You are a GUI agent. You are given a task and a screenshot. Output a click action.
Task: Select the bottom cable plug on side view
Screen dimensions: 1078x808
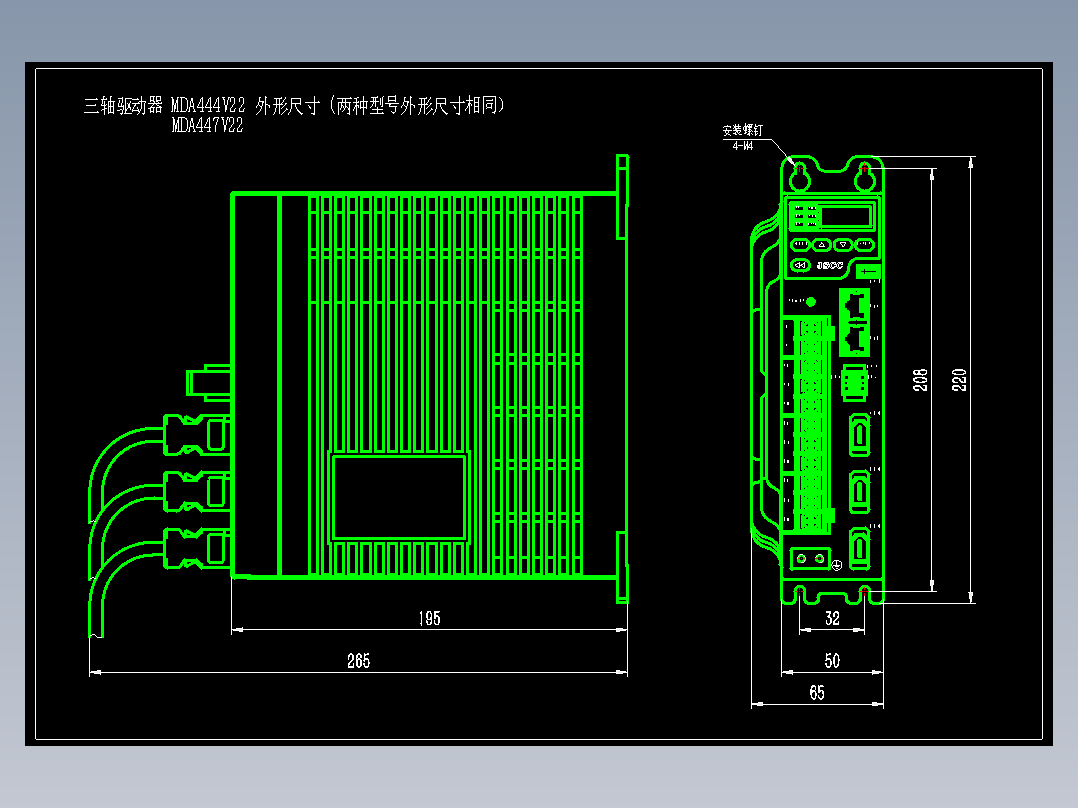pos(197,549)
